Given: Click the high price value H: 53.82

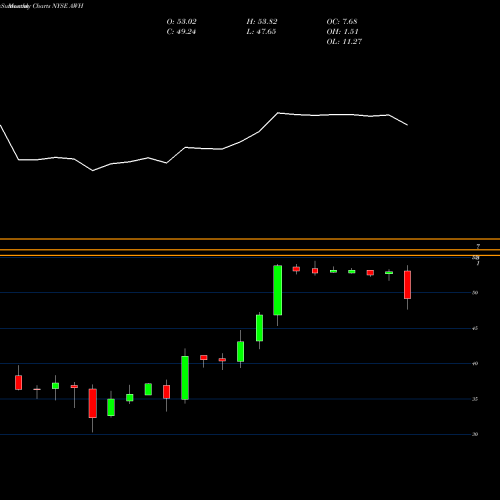Looking at the screenshot, I should 262,22.
